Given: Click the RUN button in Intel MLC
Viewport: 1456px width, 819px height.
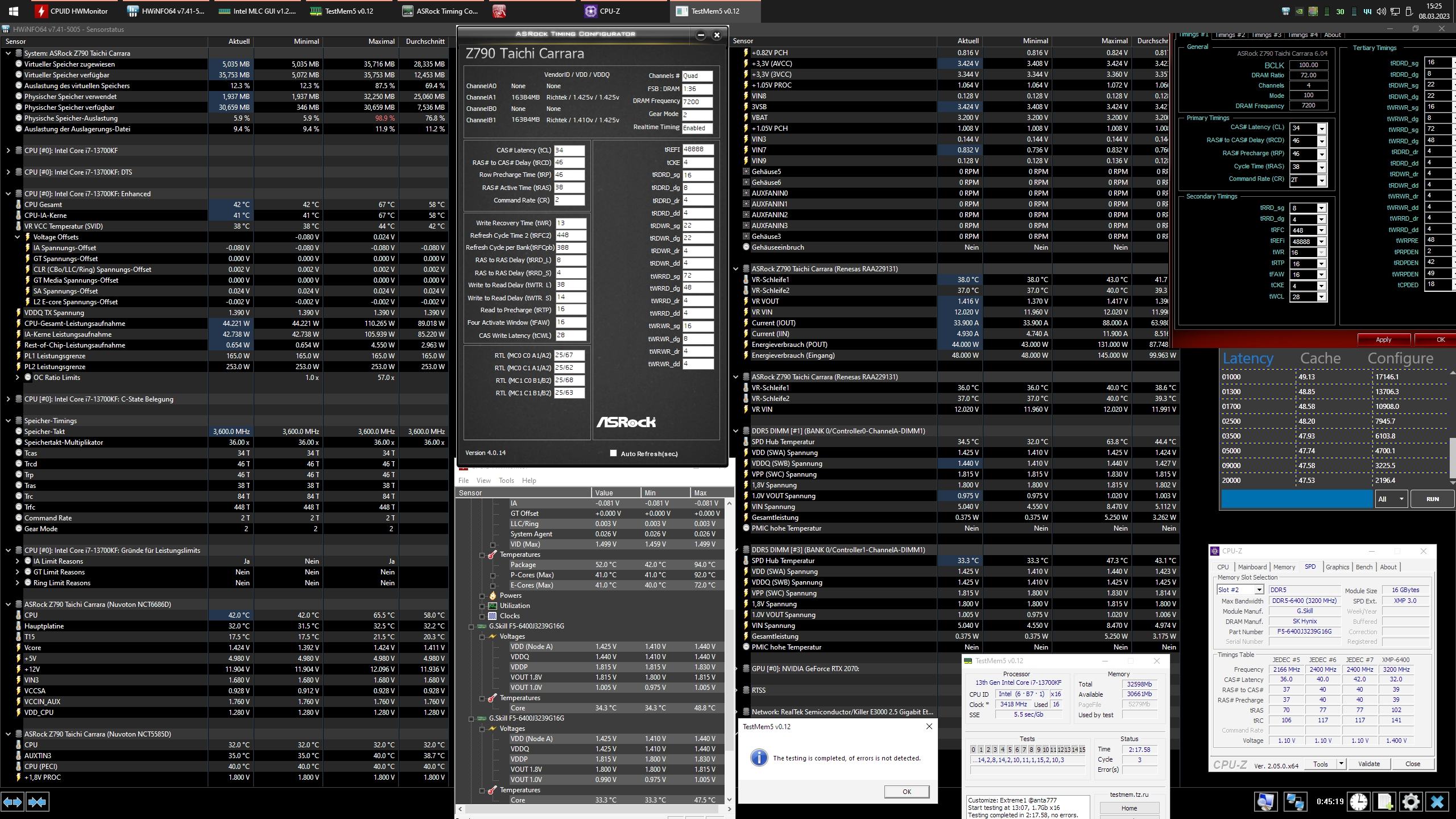Looking at the screenshot, I should click(x=1432, y=499).
